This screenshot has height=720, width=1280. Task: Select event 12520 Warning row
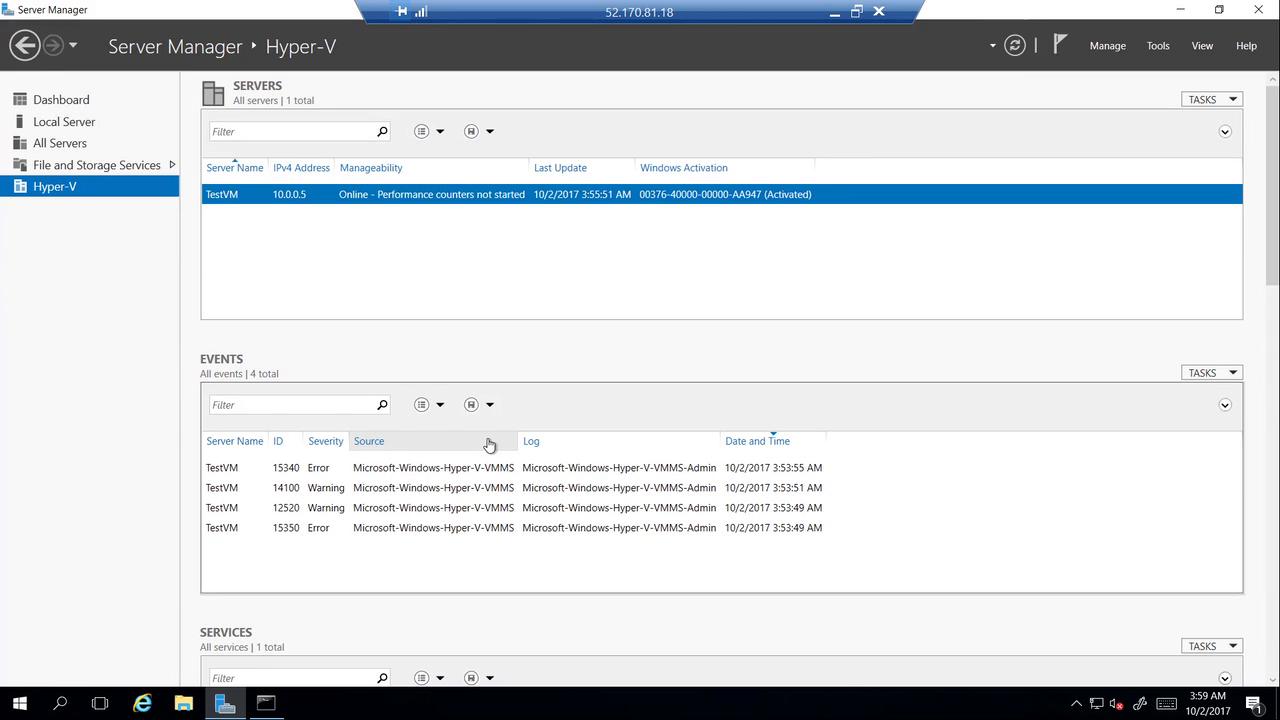coord(722,508)
